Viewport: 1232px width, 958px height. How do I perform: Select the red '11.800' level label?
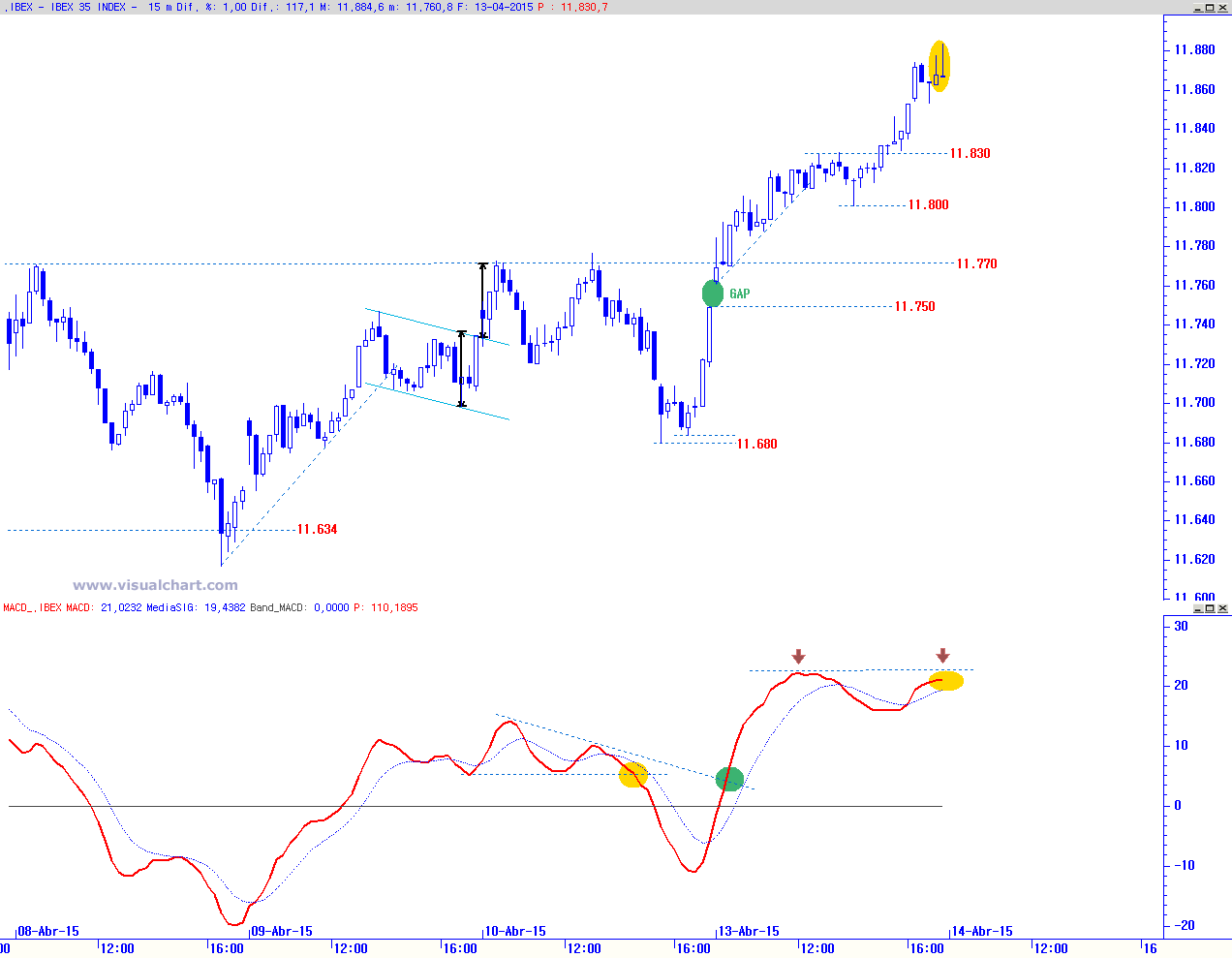click(928, 204)
